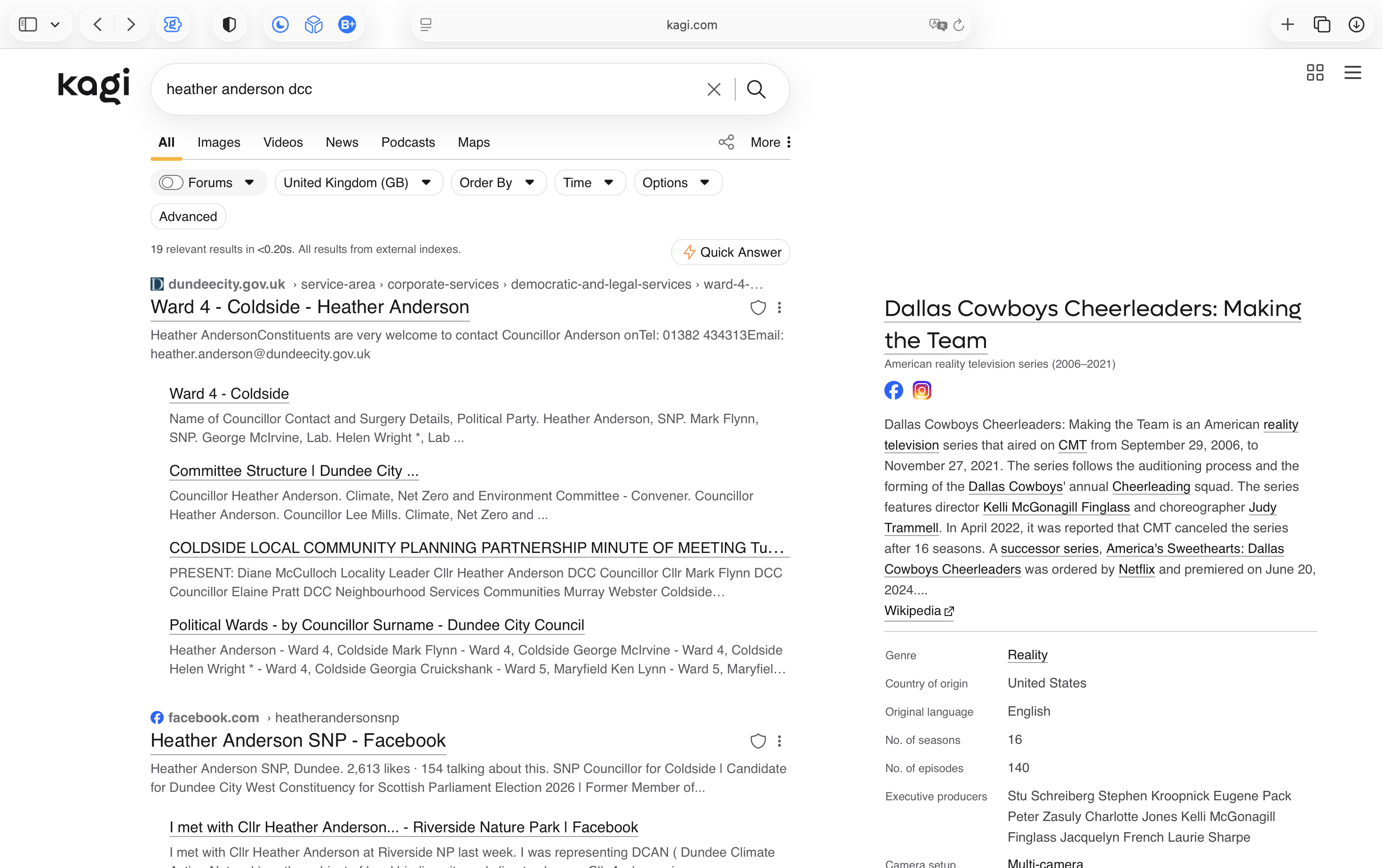Open a new tab with plus button
The height and width of the screenshot is (868, 1383).
coord(1288,24)
